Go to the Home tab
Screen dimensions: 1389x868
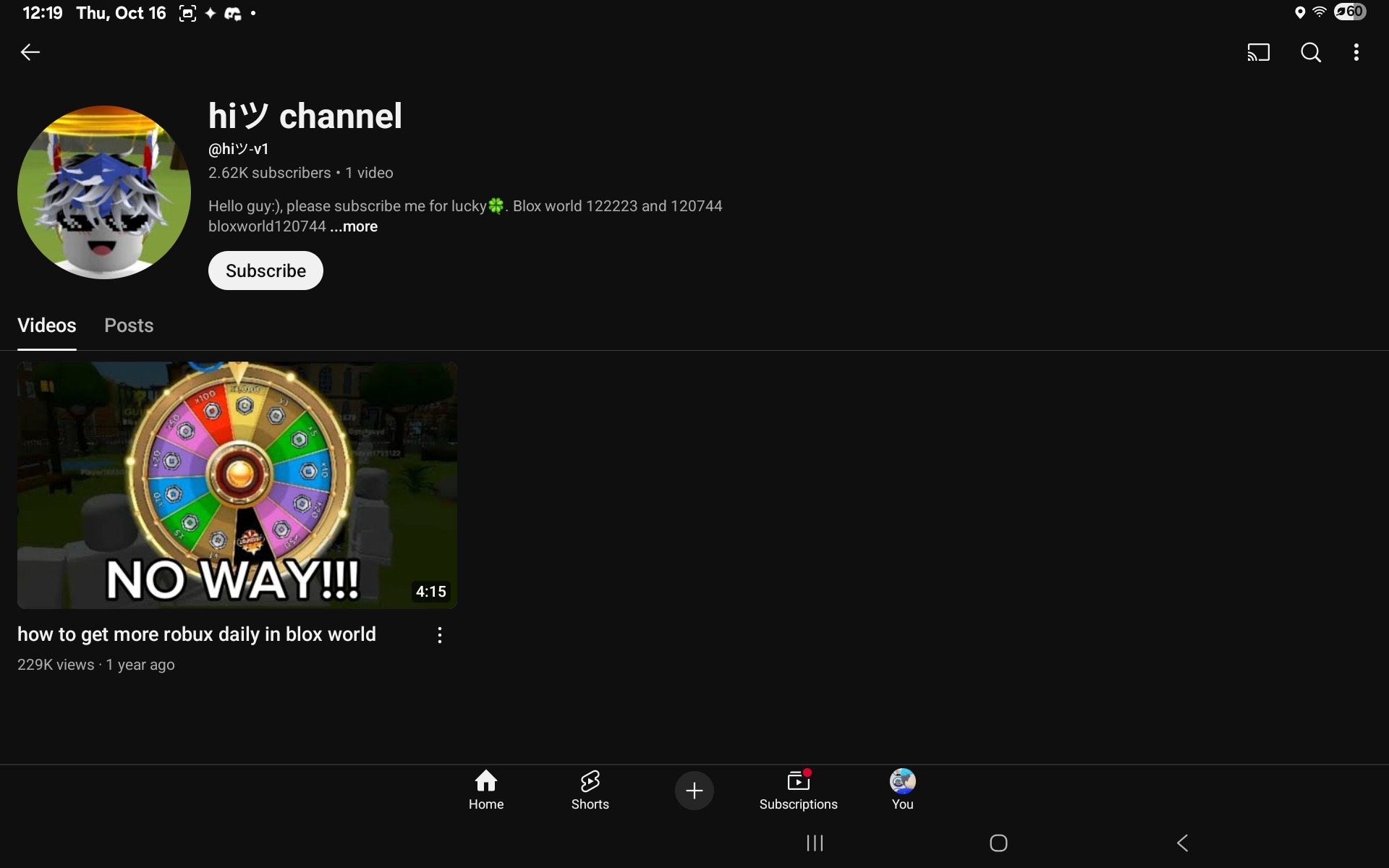(x=485, y=790)
